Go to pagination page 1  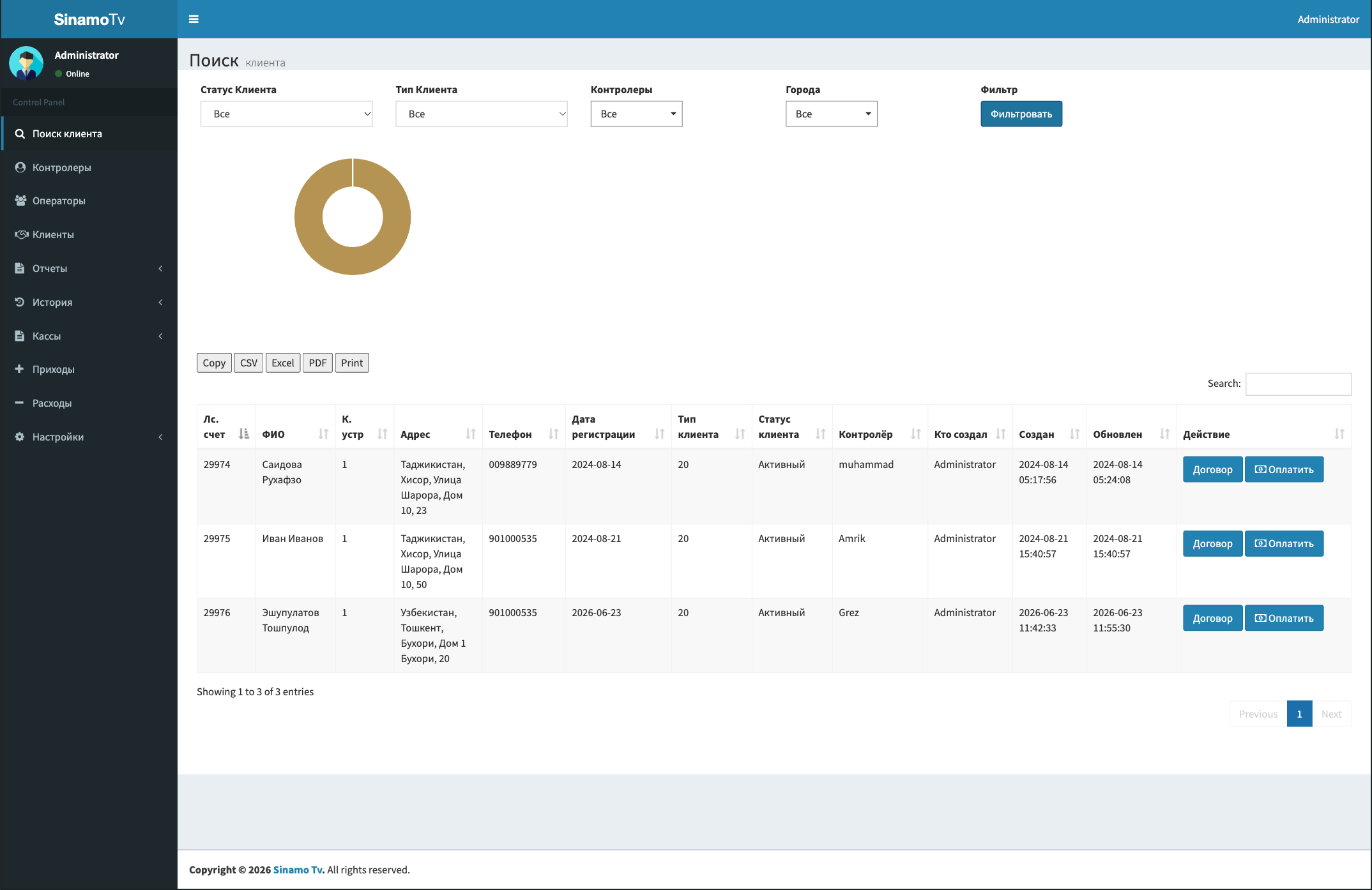point(1299,714)
